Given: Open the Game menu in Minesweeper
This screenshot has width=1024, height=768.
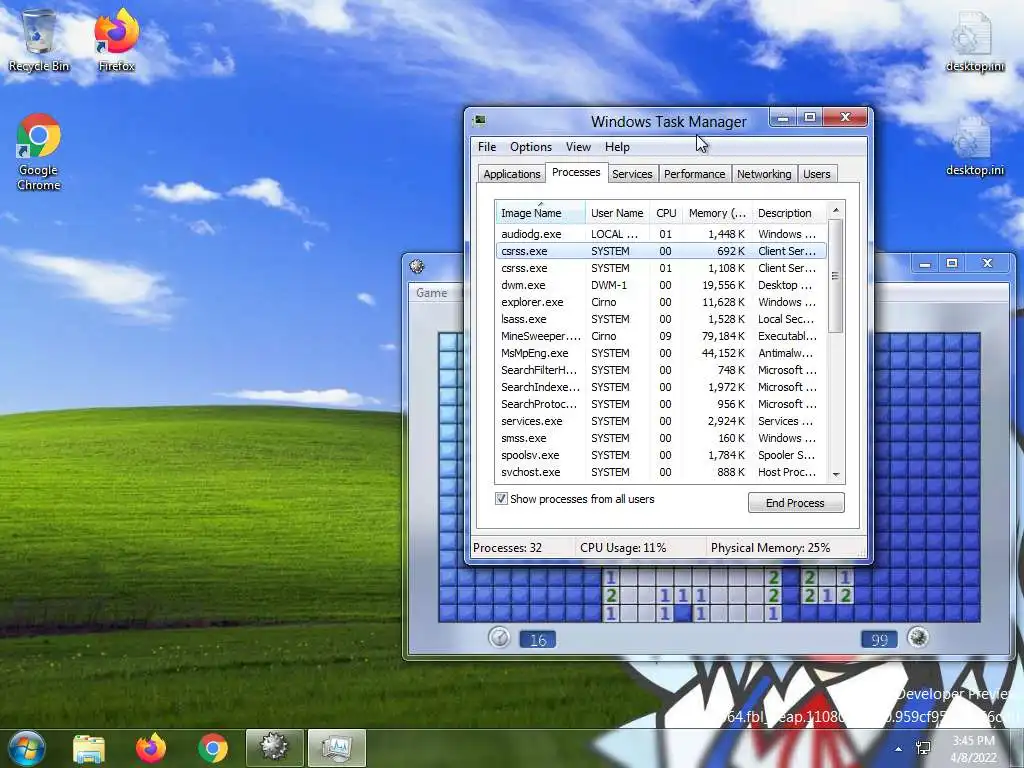Looking at the screenshot, I should tap(432, 293).
